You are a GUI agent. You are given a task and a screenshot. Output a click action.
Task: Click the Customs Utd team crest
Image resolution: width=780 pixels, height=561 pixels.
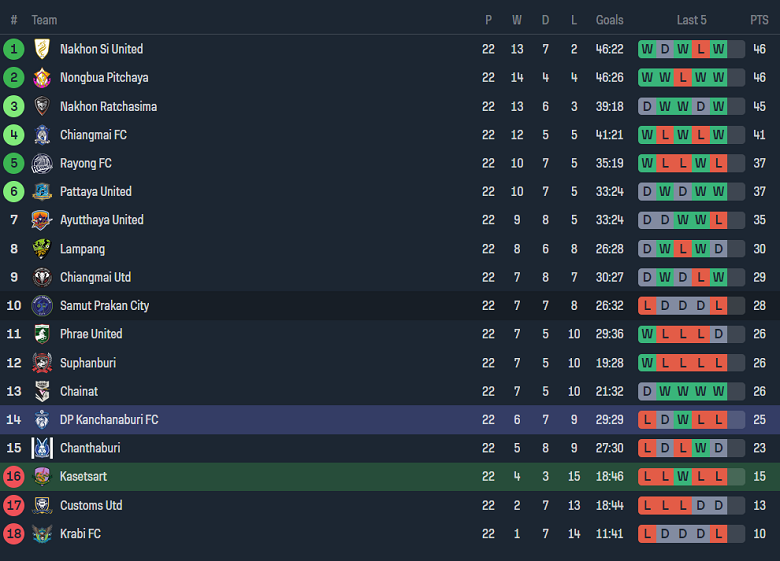(x=42, y=506)
